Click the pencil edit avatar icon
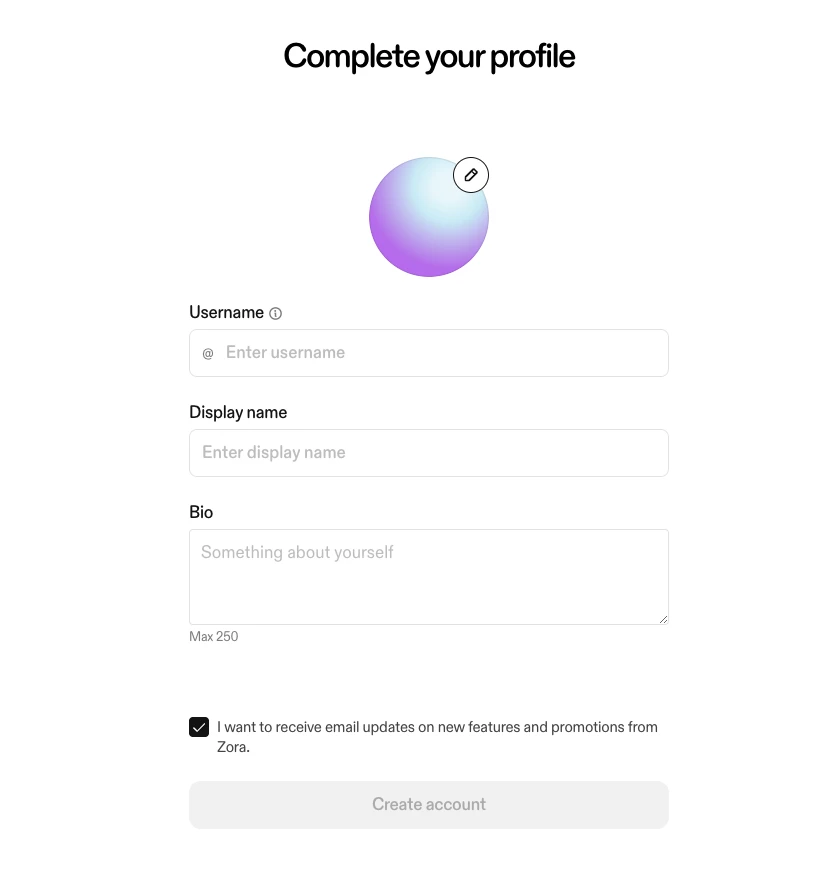This screenshot has width=838, height=873. (x=471, y=175)
